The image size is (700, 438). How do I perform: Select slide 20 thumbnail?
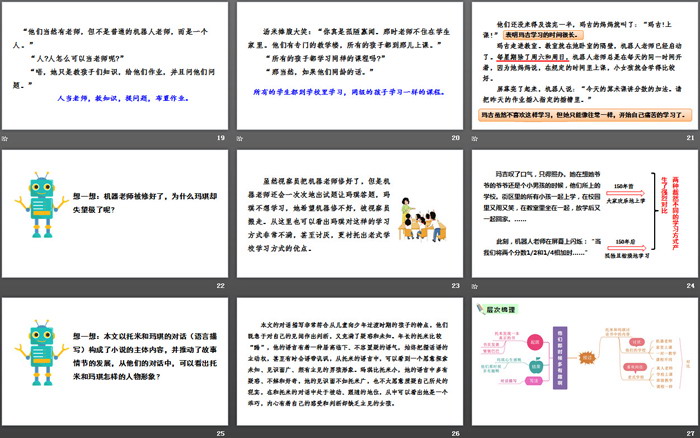(348, 64)
